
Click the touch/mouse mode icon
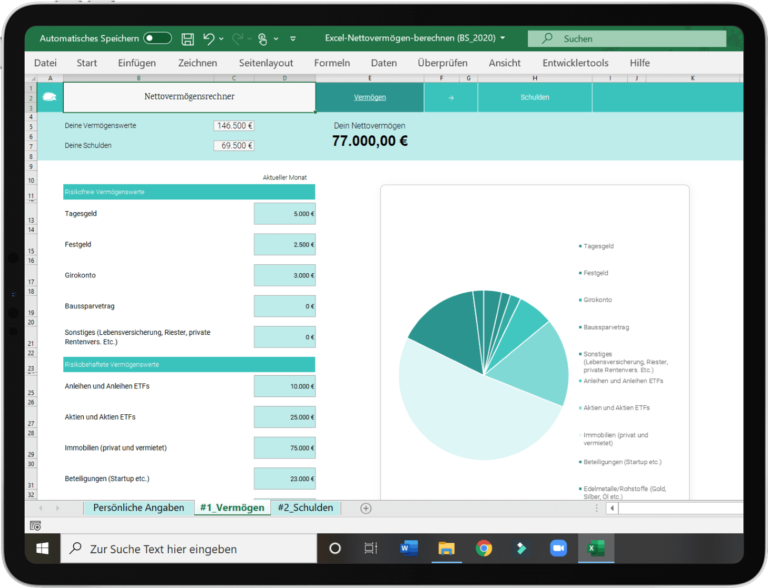point(263,39)
